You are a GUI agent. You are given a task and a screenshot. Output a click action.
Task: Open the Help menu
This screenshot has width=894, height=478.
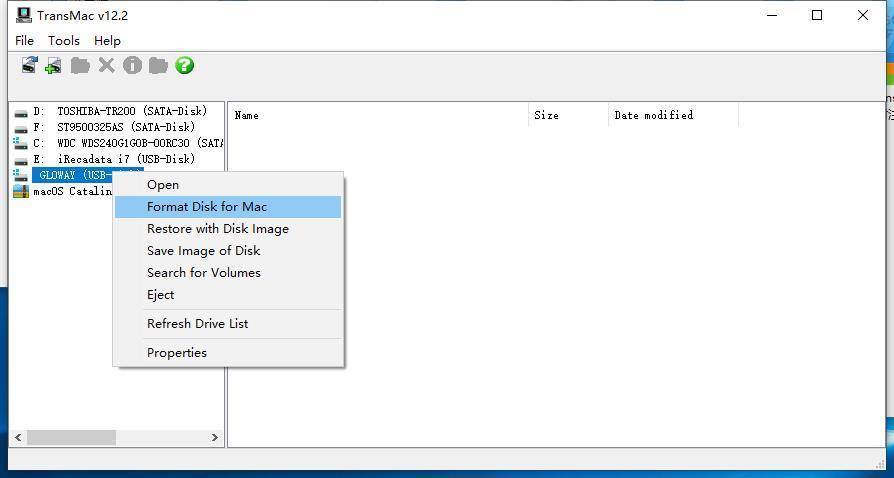107,40
